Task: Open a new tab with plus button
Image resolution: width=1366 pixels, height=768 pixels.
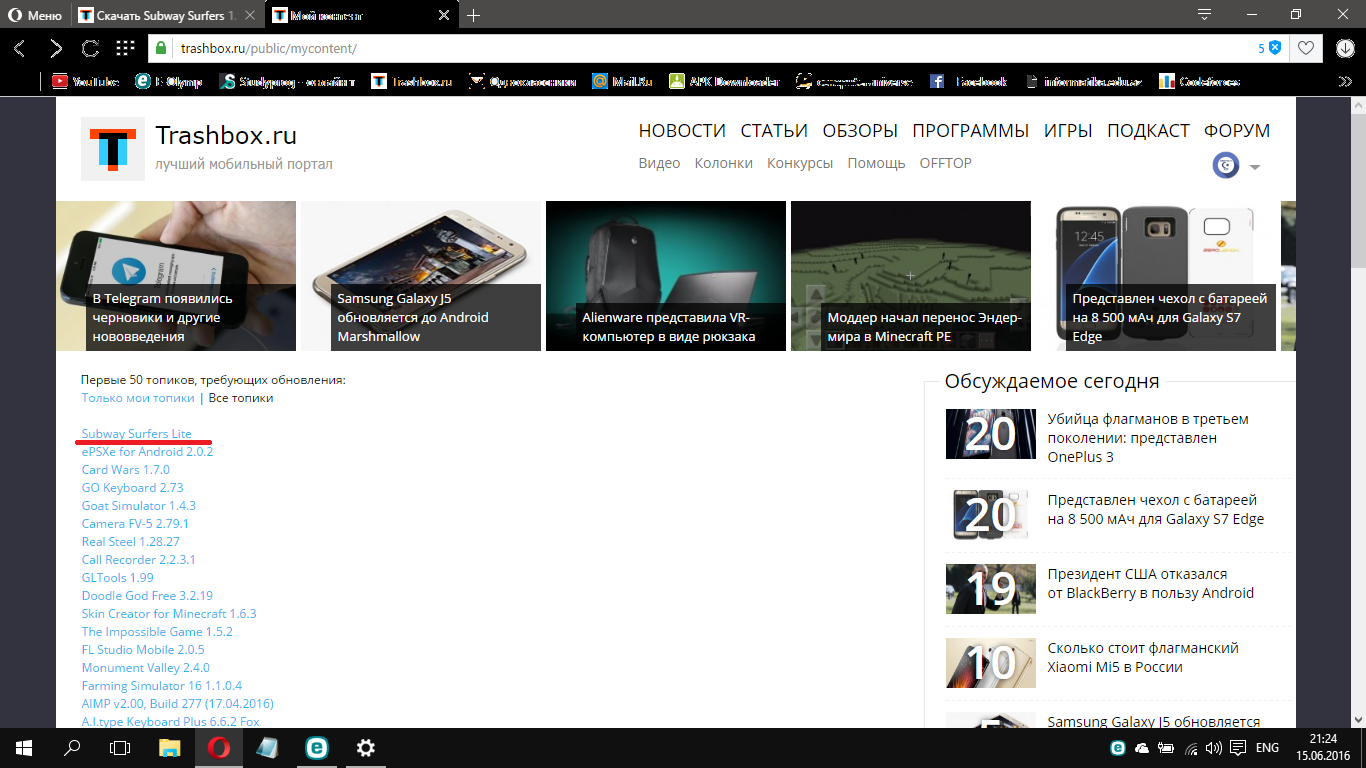Action: [x=474, y=15]
